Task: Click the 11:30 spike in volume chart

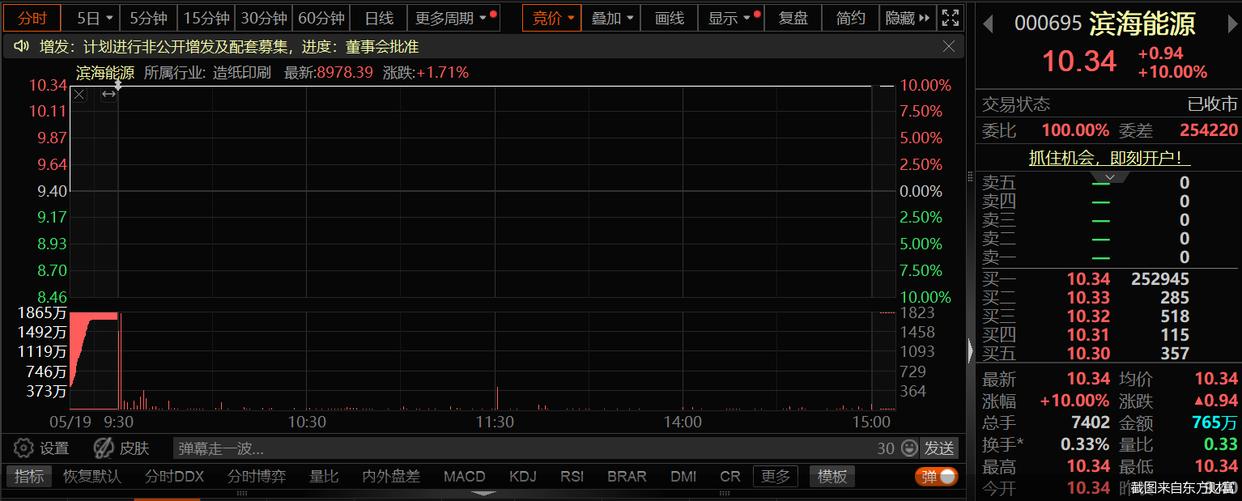Action: [x=496, y=397]
